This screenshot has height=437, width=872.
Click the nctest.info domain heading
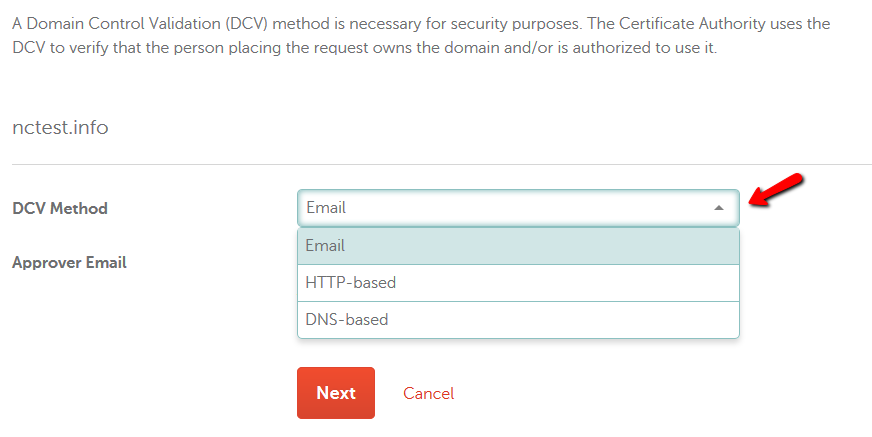tap(60, 127)
